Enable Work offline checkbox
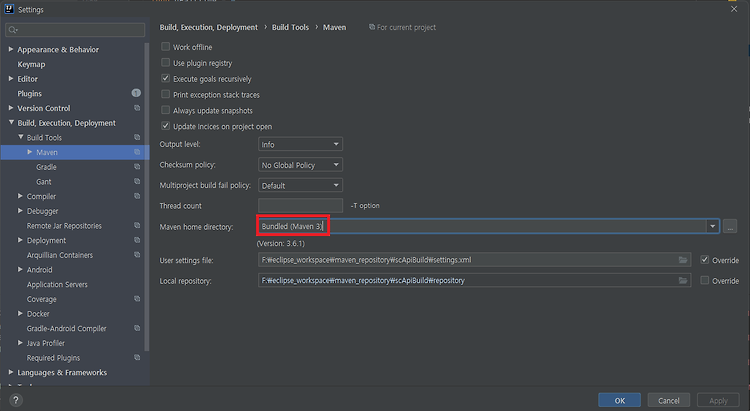The height and width of the screenshot is (411, 750). point(165,47)
